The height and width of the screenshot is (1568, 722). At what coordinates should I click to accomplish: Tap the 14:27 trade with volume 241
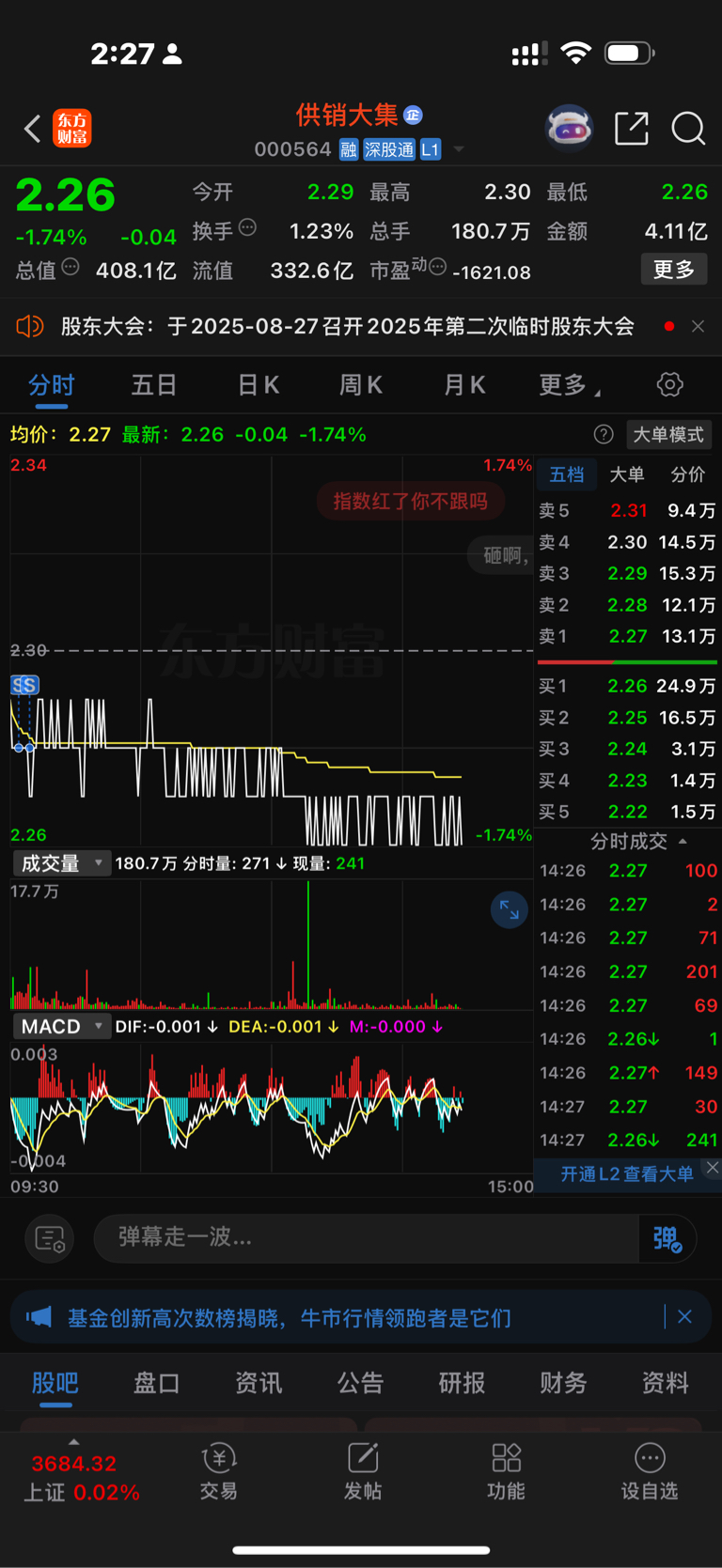[628, 1140]
